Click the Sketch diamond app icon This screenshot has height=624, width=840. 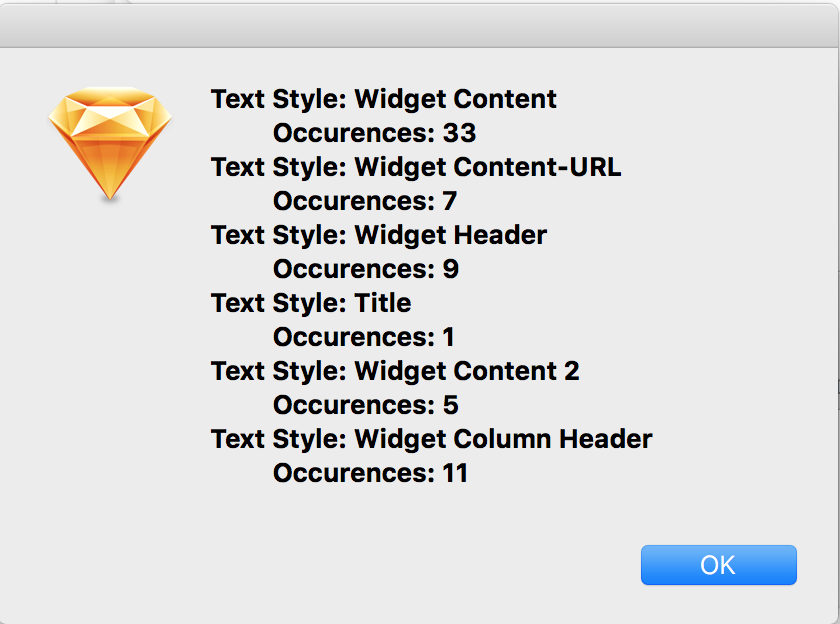(x=110, y=144)
